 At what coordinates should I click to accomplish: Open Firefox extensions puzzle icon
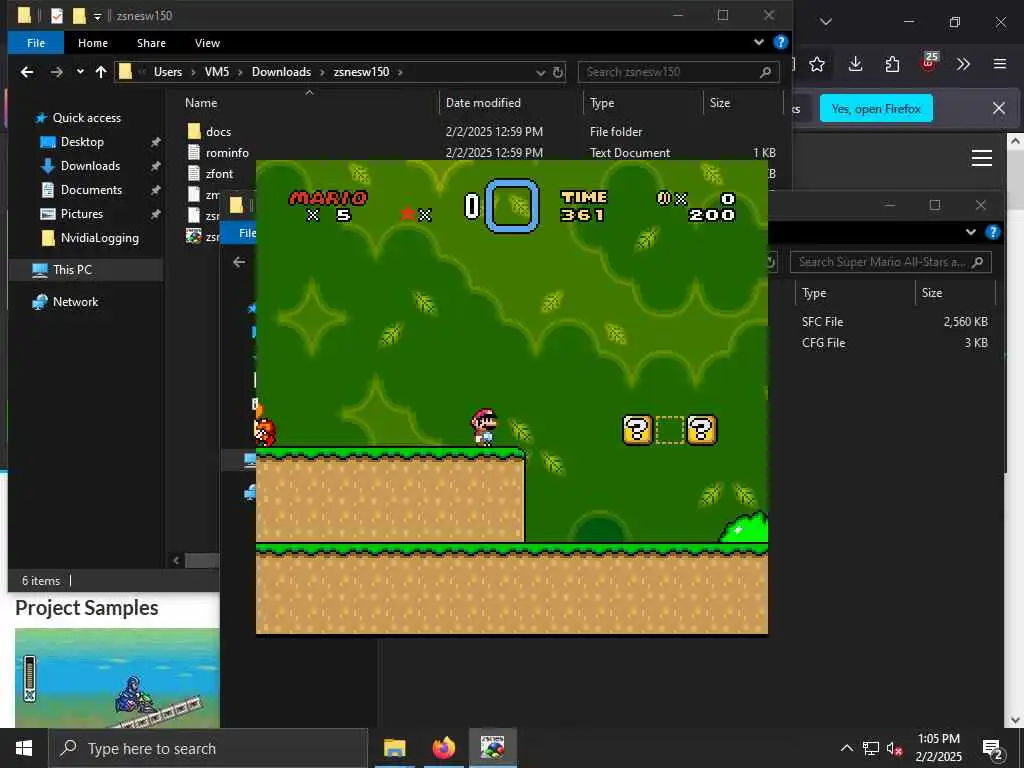(x=892, y=64)
